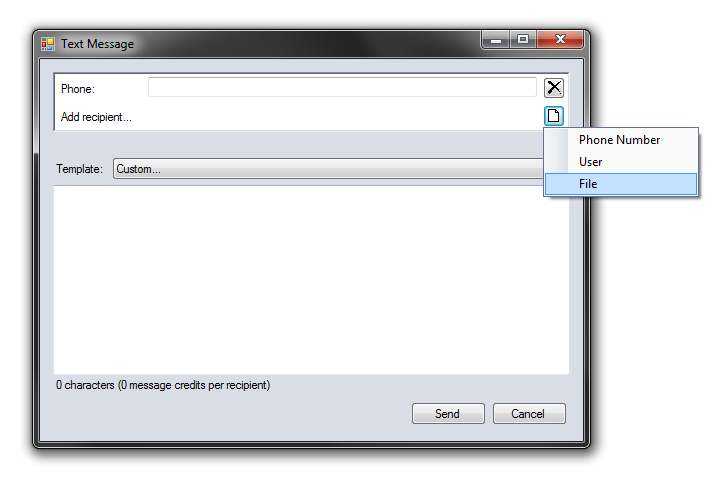Open the Template dropdown showing Custom...
Screen dimensions: 717x481
(328, 169)
